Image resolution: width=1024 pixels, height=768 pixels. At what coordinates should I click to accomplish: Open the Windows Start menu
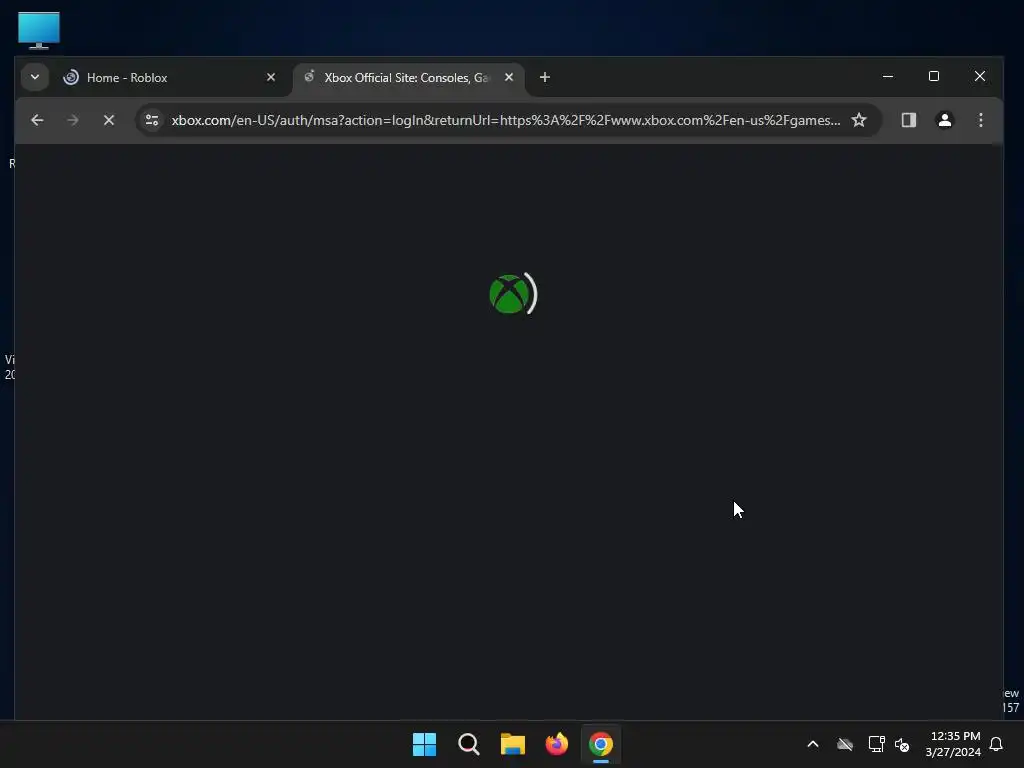click(x=424, y=744)
